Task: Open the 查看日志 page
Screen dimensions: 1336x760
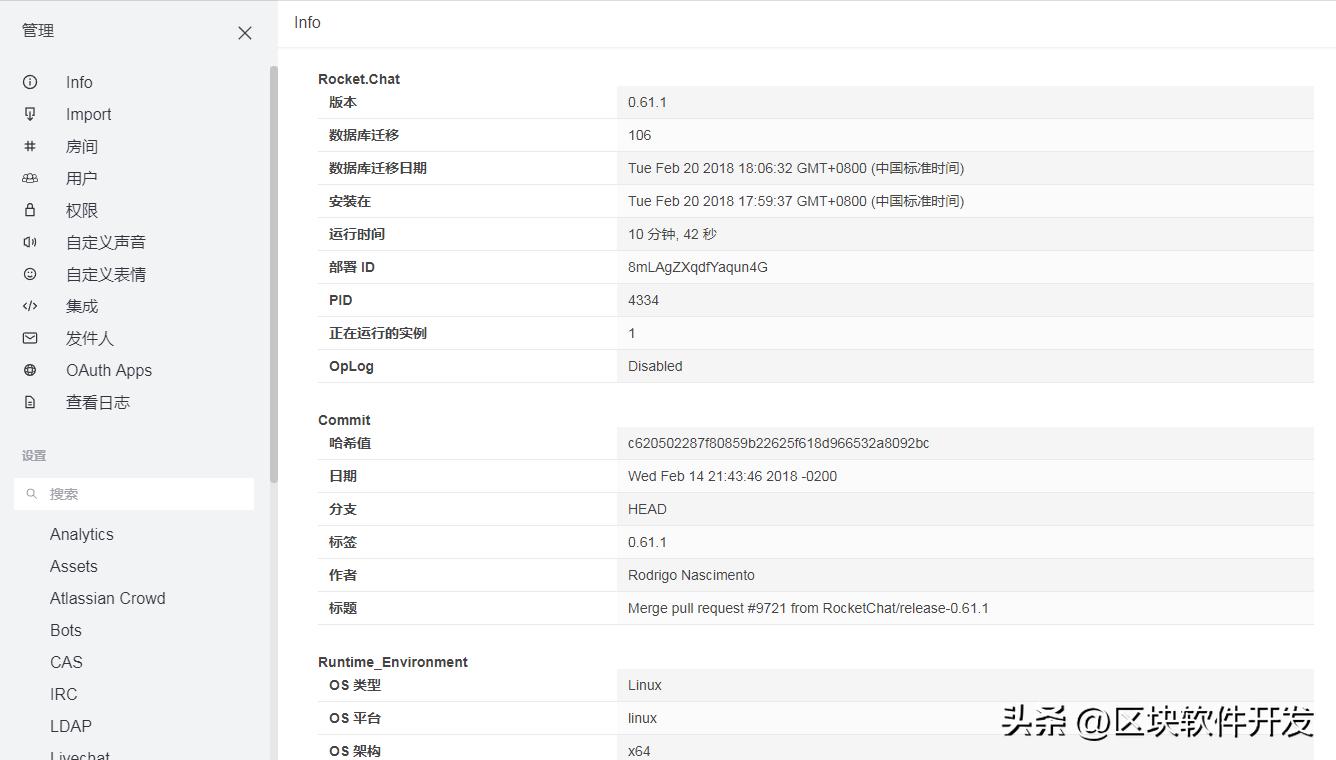Action: [98, 402]
